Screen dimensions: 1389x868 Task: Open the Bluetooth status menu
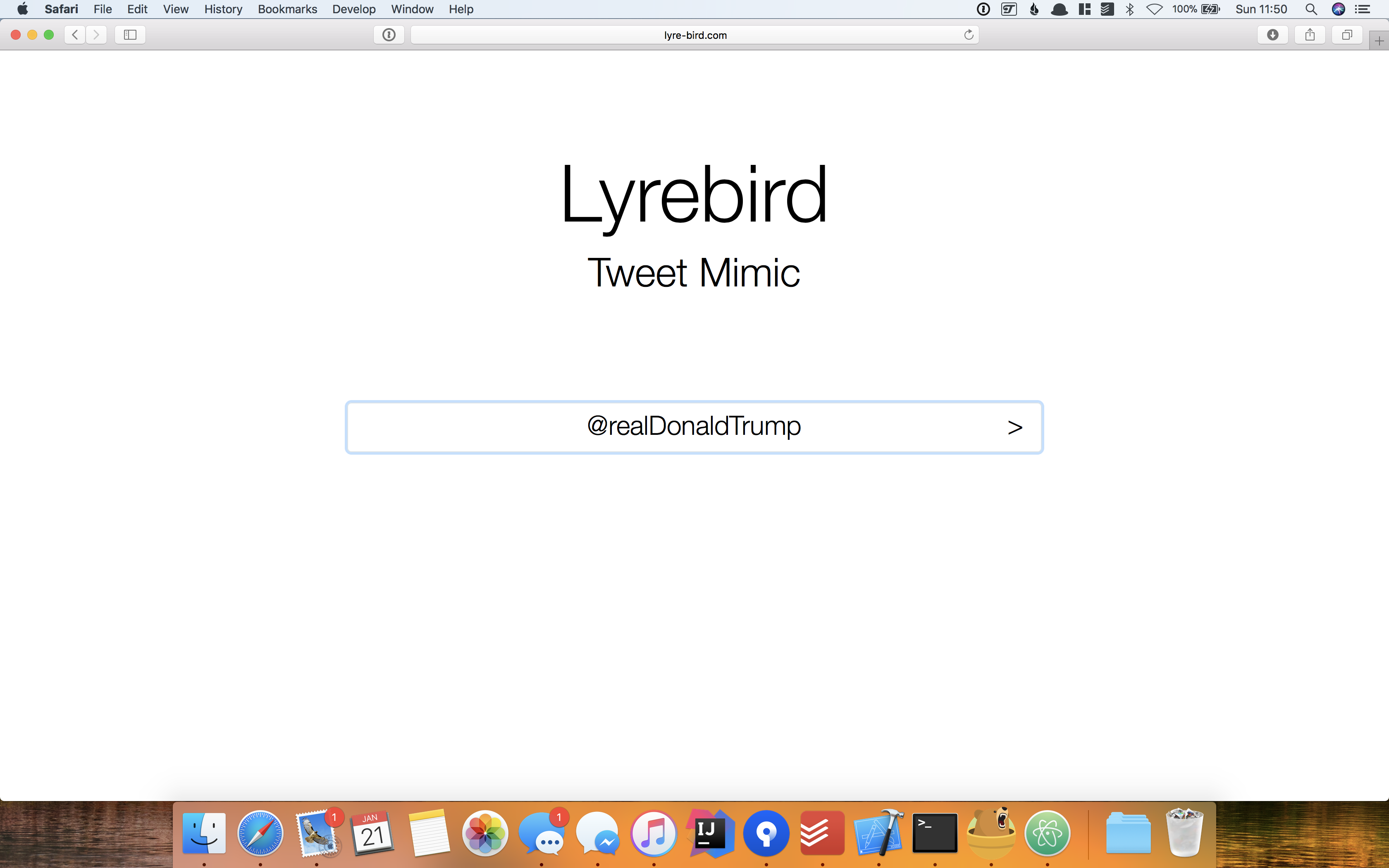[1129, 9]
